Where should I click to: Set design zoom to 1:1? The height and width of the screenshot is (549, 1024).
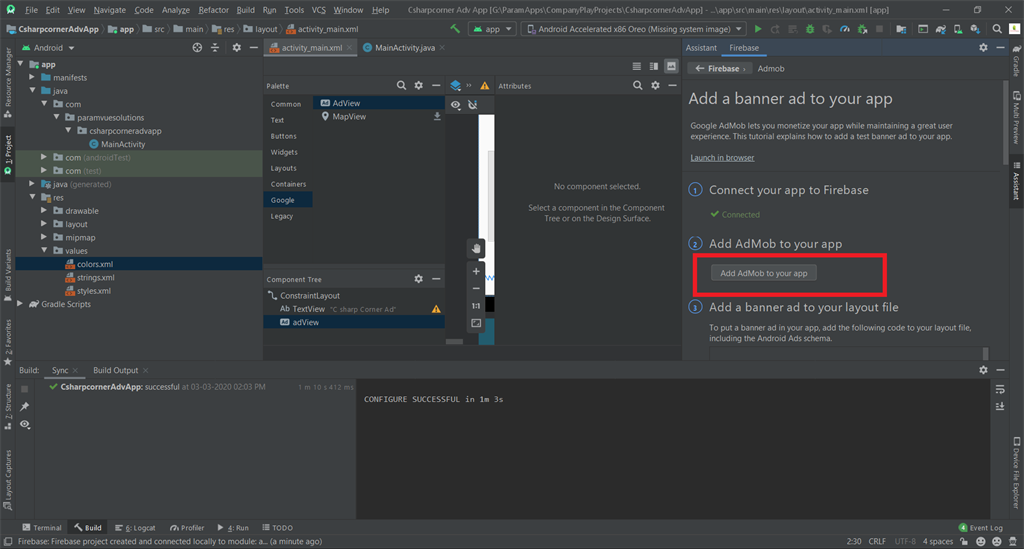coord(476,306)
